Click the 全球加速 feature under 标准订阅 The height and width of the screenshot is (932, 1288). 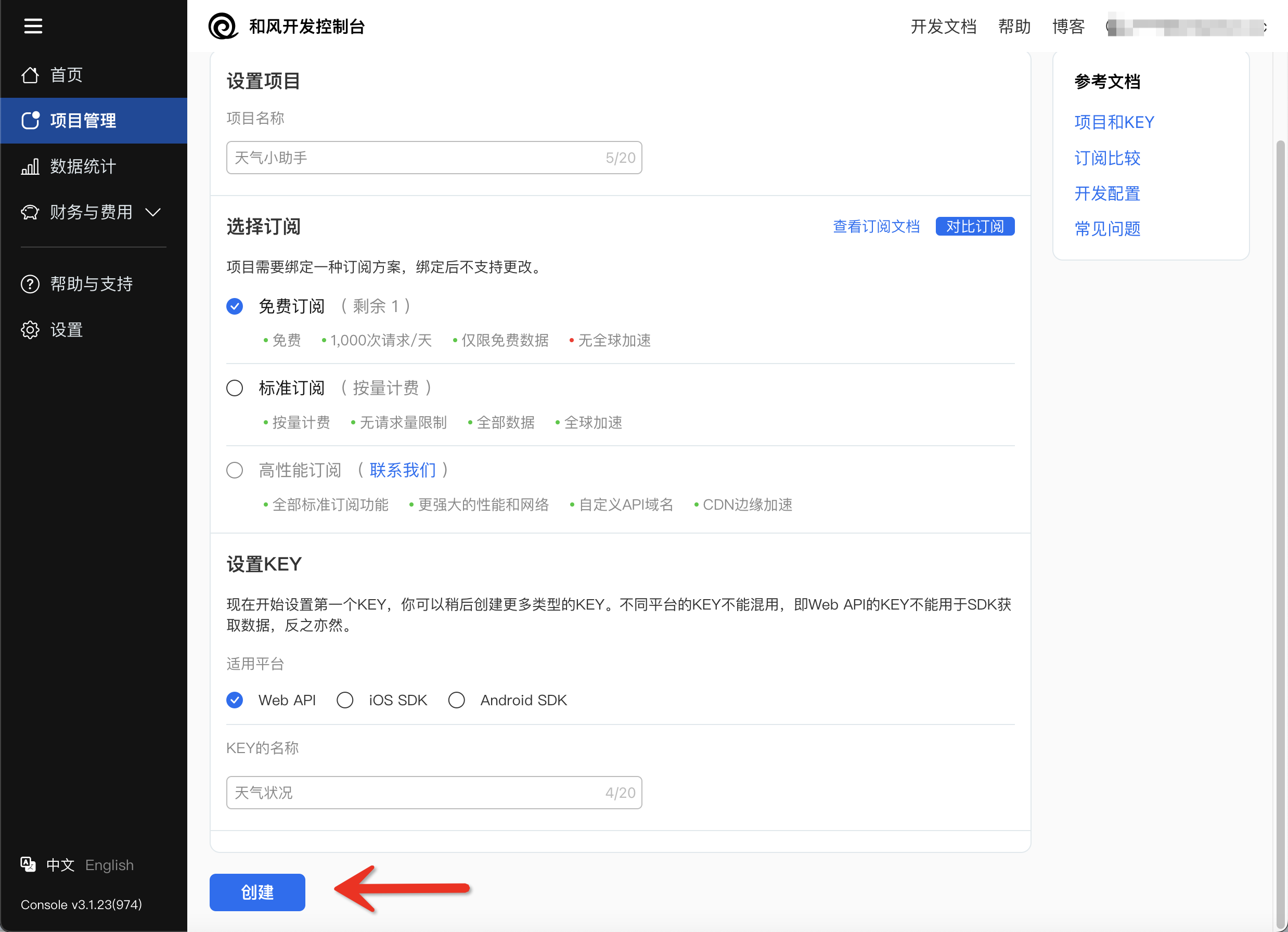coord(593,422)
